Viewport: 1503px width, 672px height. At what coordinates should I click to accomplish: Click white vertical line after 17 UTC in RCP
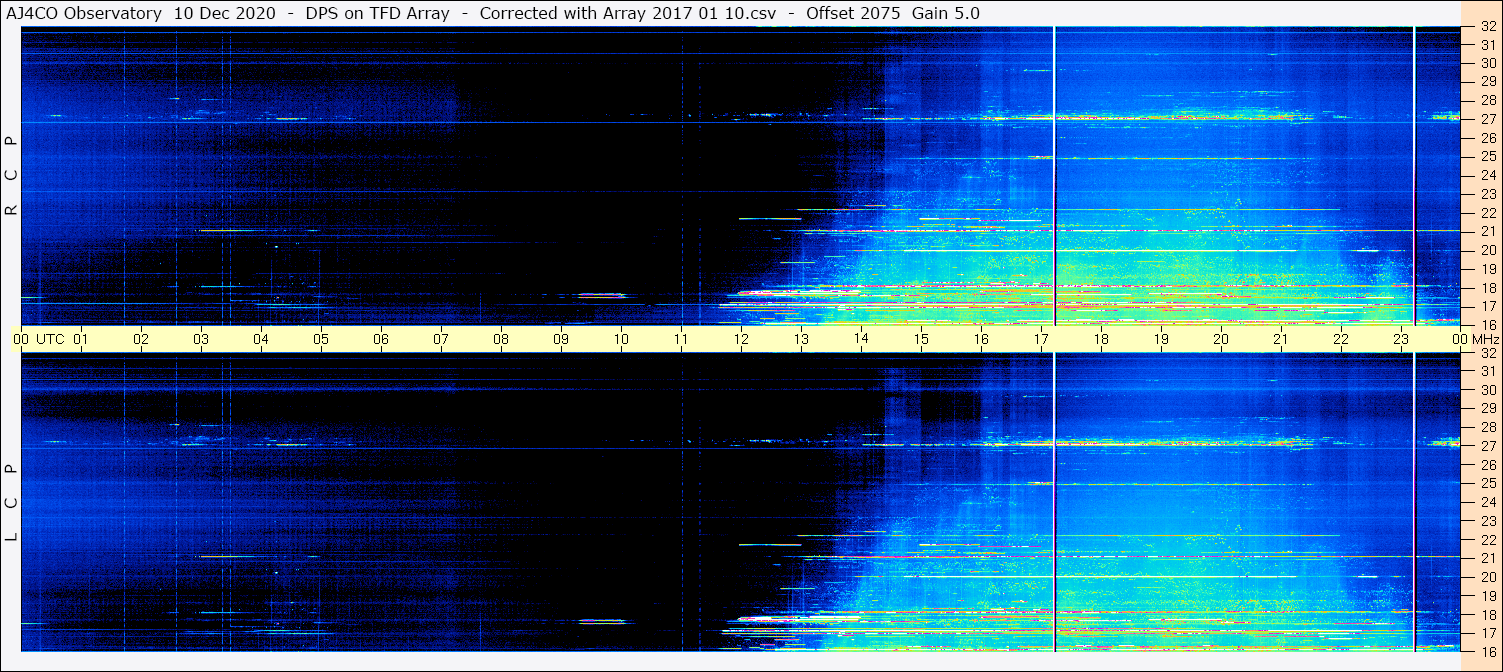pyautogui.click(x=1055, y=175)
